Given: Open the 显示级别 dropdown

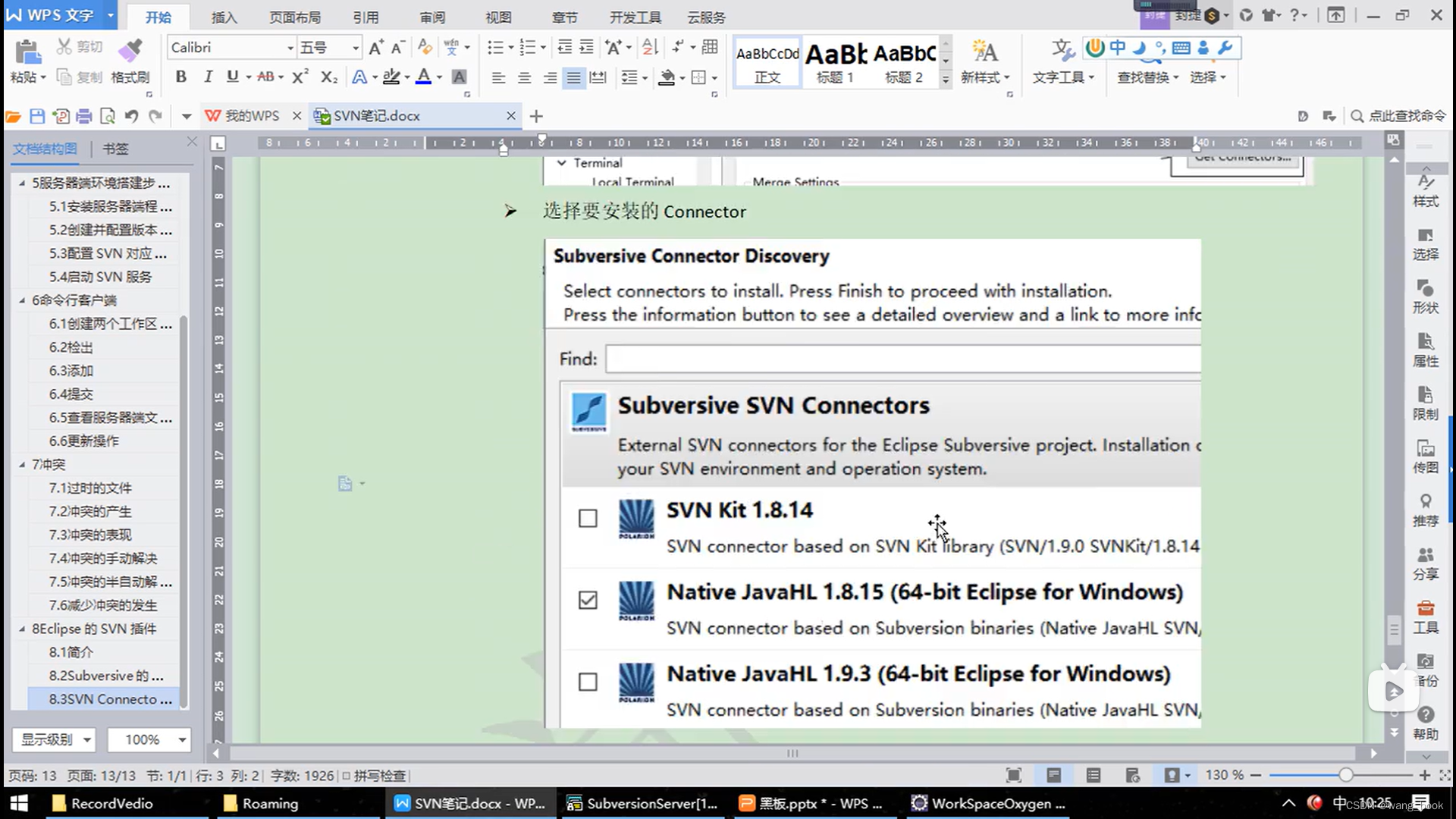Looking at the screenshot, I should [54, 739].
